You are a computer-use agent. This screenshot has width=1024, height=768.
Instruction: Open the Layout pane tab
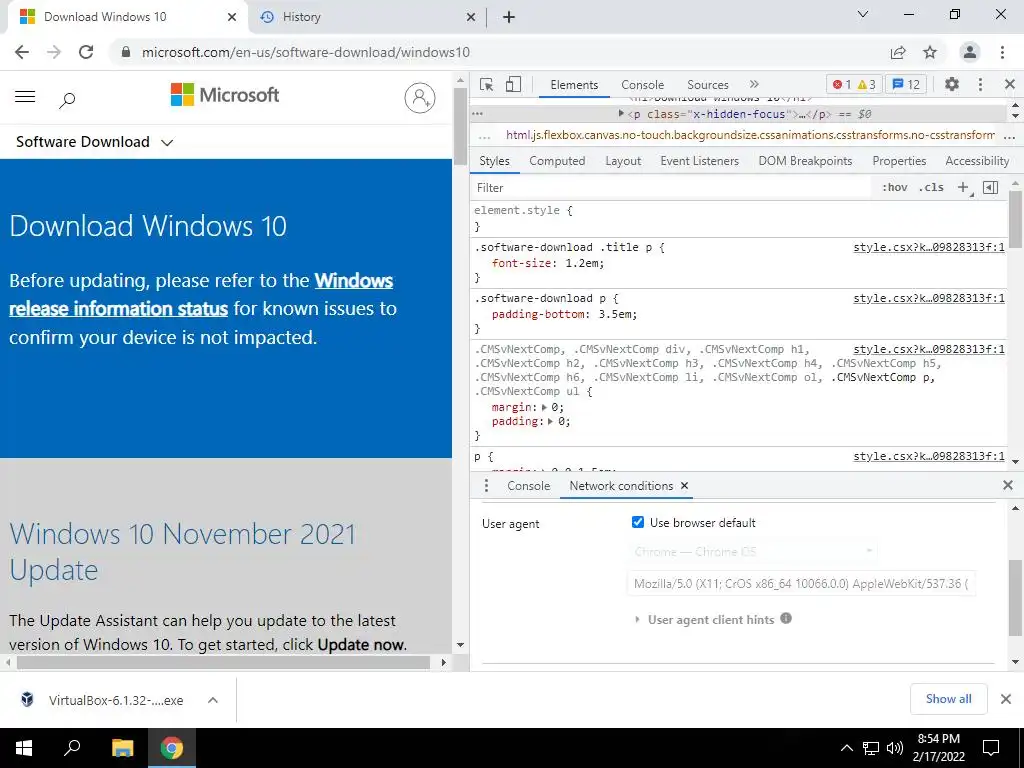(x=623, y=161)
